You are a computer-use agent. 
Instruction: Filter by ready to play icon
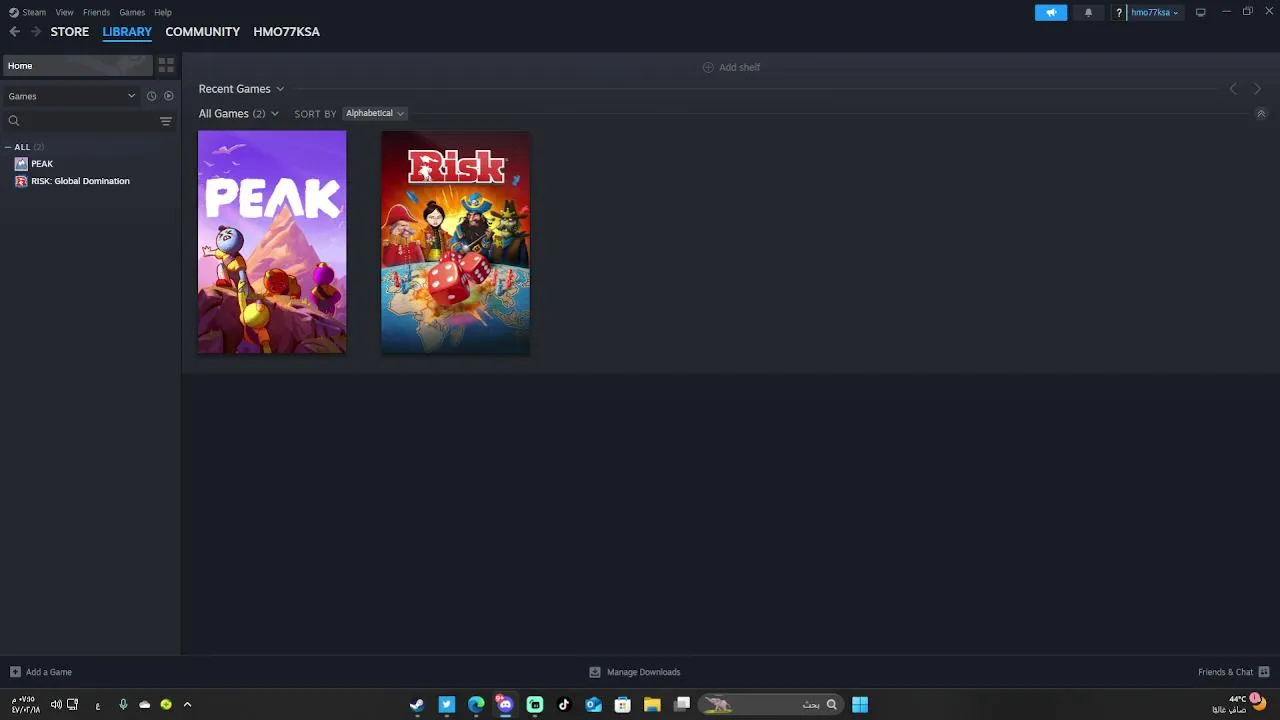[169, 96]
